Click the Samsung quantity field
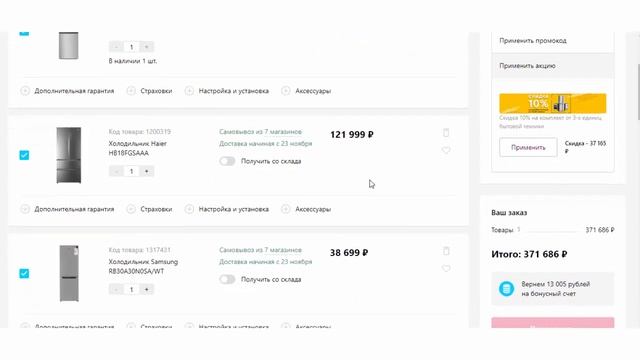640x360 pixels. pyautogui.click(x=131, y=289)
